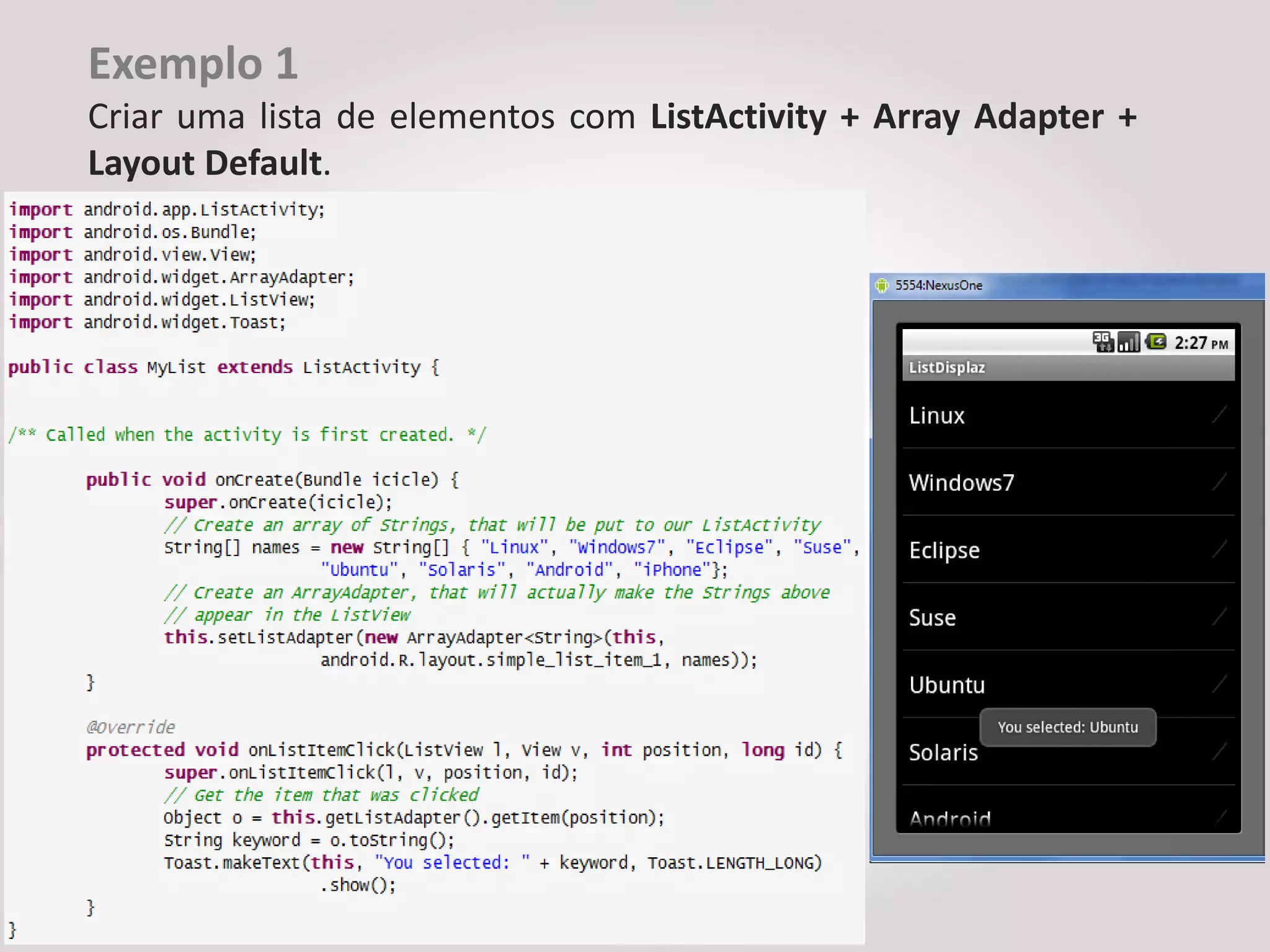Tap the 2:27 PM clock

coord(1201,343)
